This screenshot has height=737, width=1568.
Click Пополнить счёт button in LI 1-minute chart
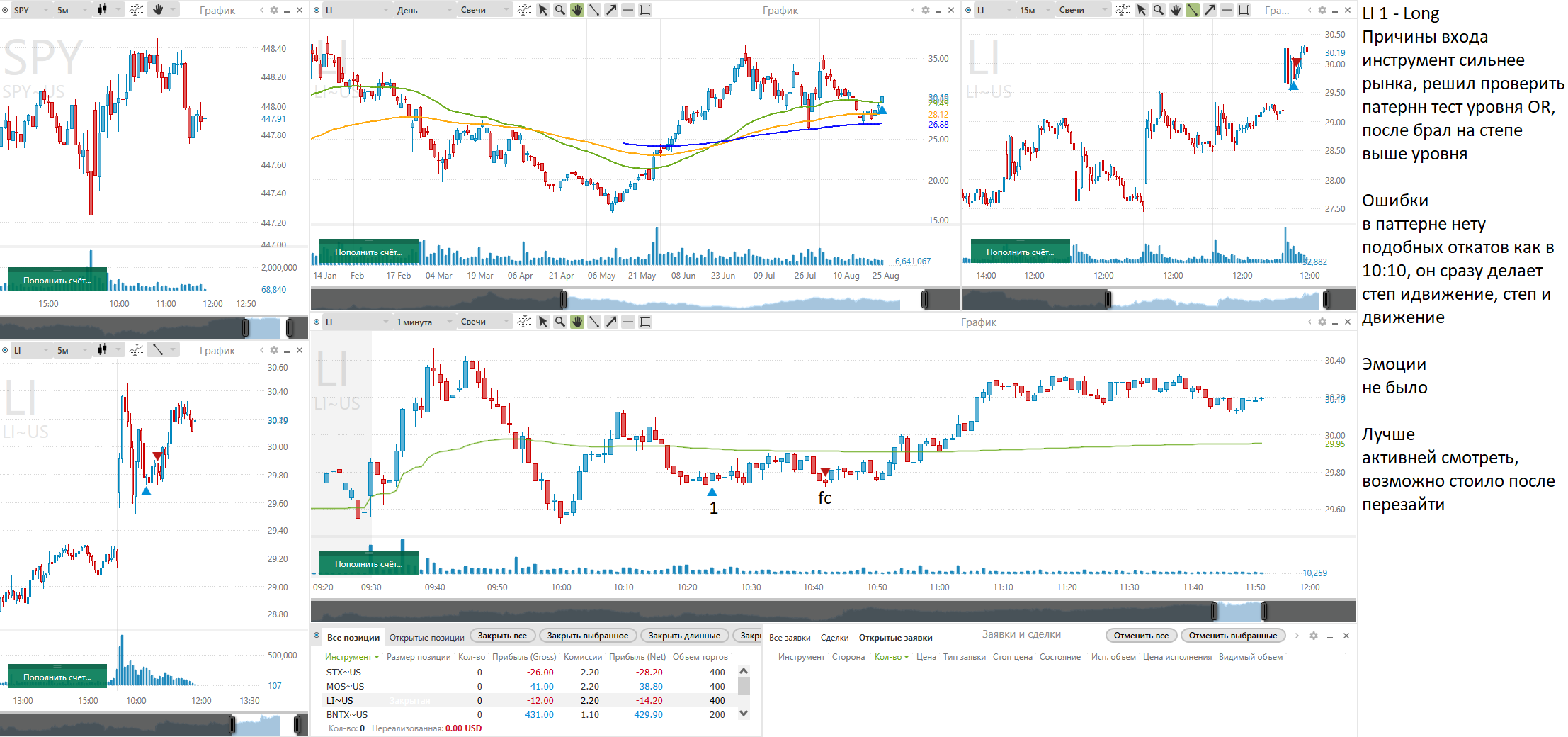click(x=369, y=563)
